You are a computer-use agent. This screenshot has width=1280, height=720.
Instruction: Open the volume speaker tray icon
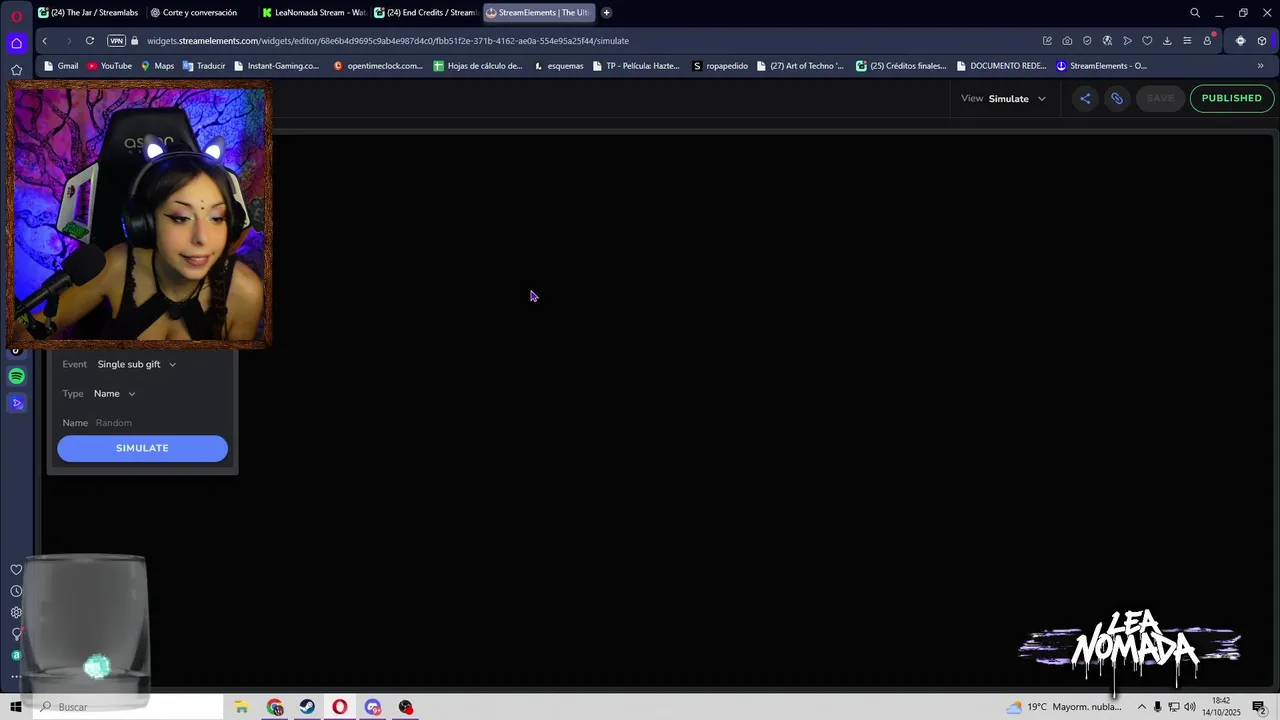point(1190,707)
